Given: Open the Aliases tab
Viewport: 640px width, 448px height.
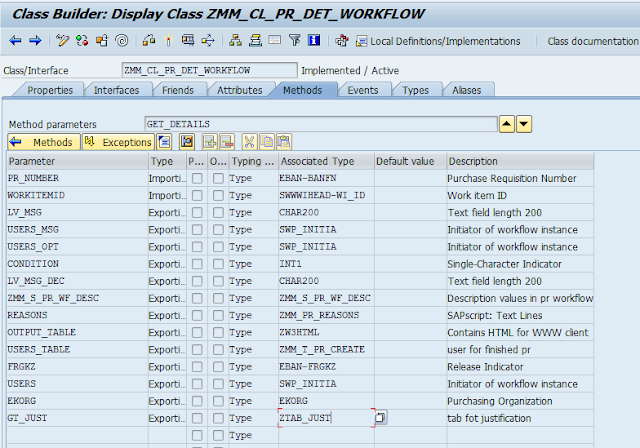Looking at the screenshot, I should [x=467, y=90].
